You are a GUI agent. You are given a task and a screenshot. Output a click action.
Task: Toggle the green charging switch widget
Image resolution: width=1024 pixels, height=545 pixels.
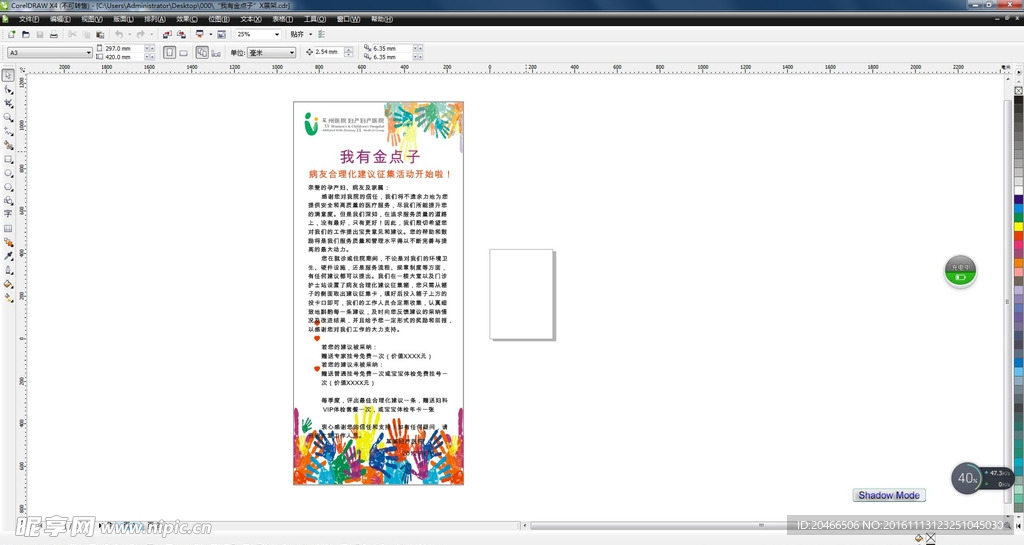click(961, 277)
